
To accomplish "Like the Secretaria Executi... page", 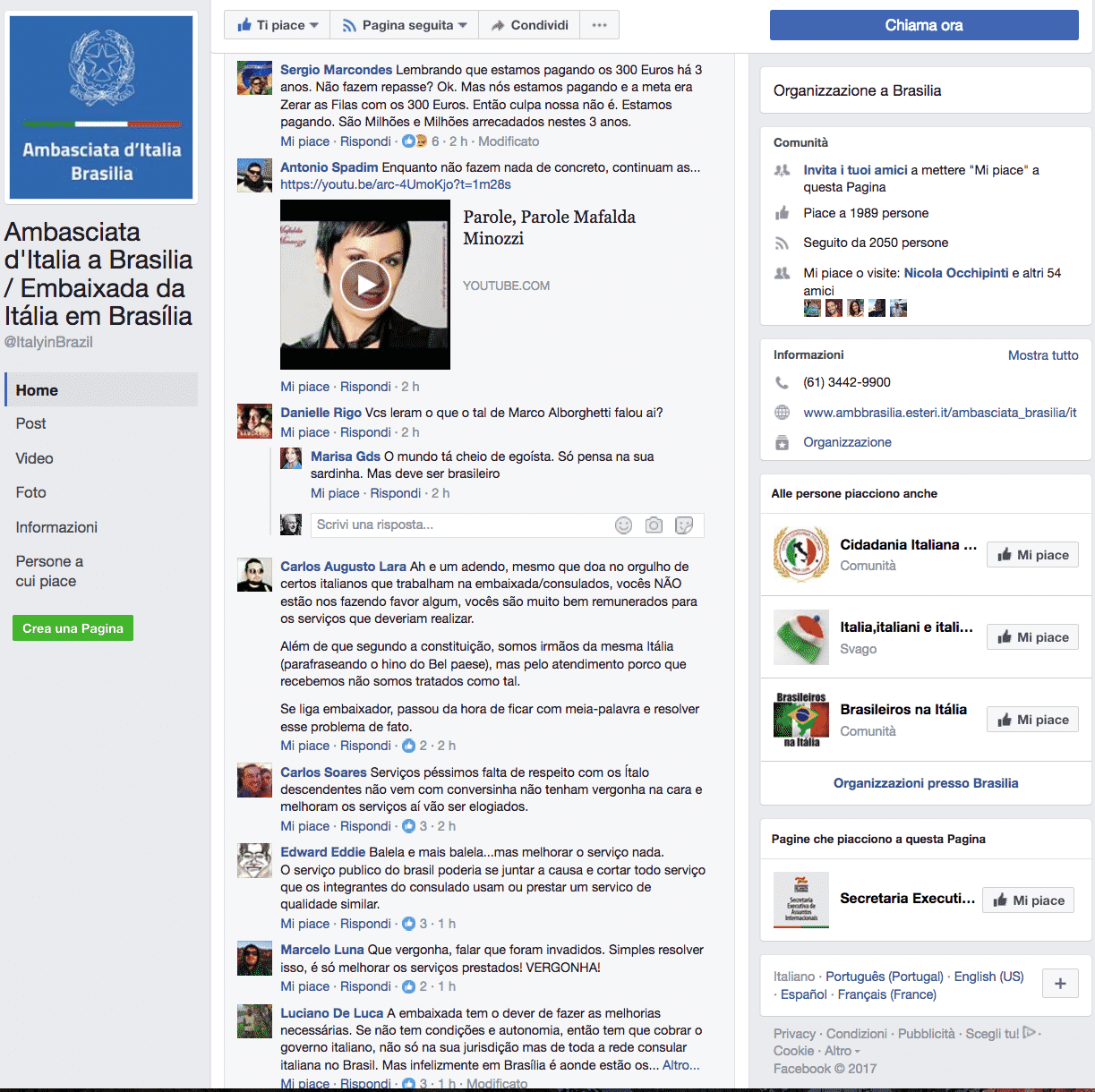I will (1029, 900).
